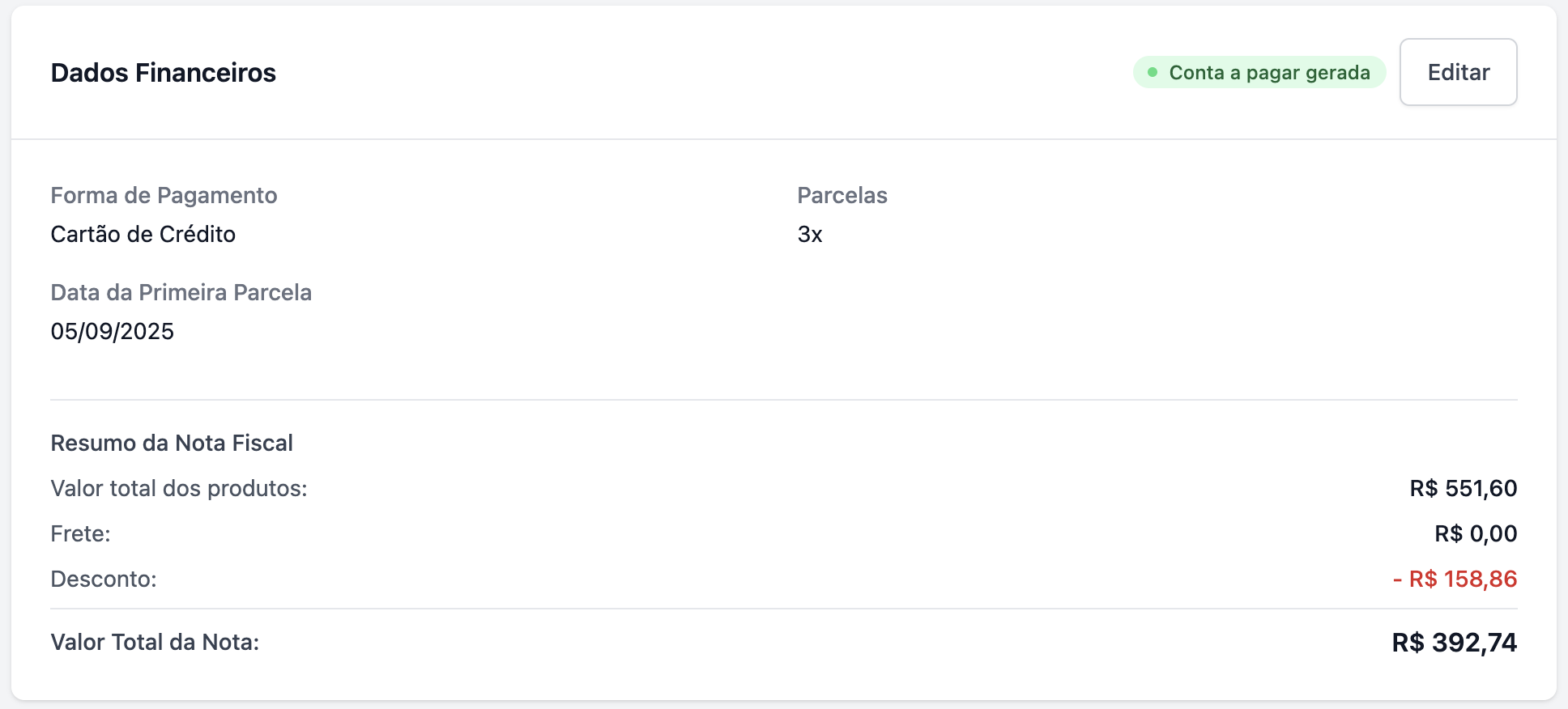Click the divider line above Resumo da Nota Fiscal
Viewport: 1568px width, 709px height.
[x=784, y=400]
